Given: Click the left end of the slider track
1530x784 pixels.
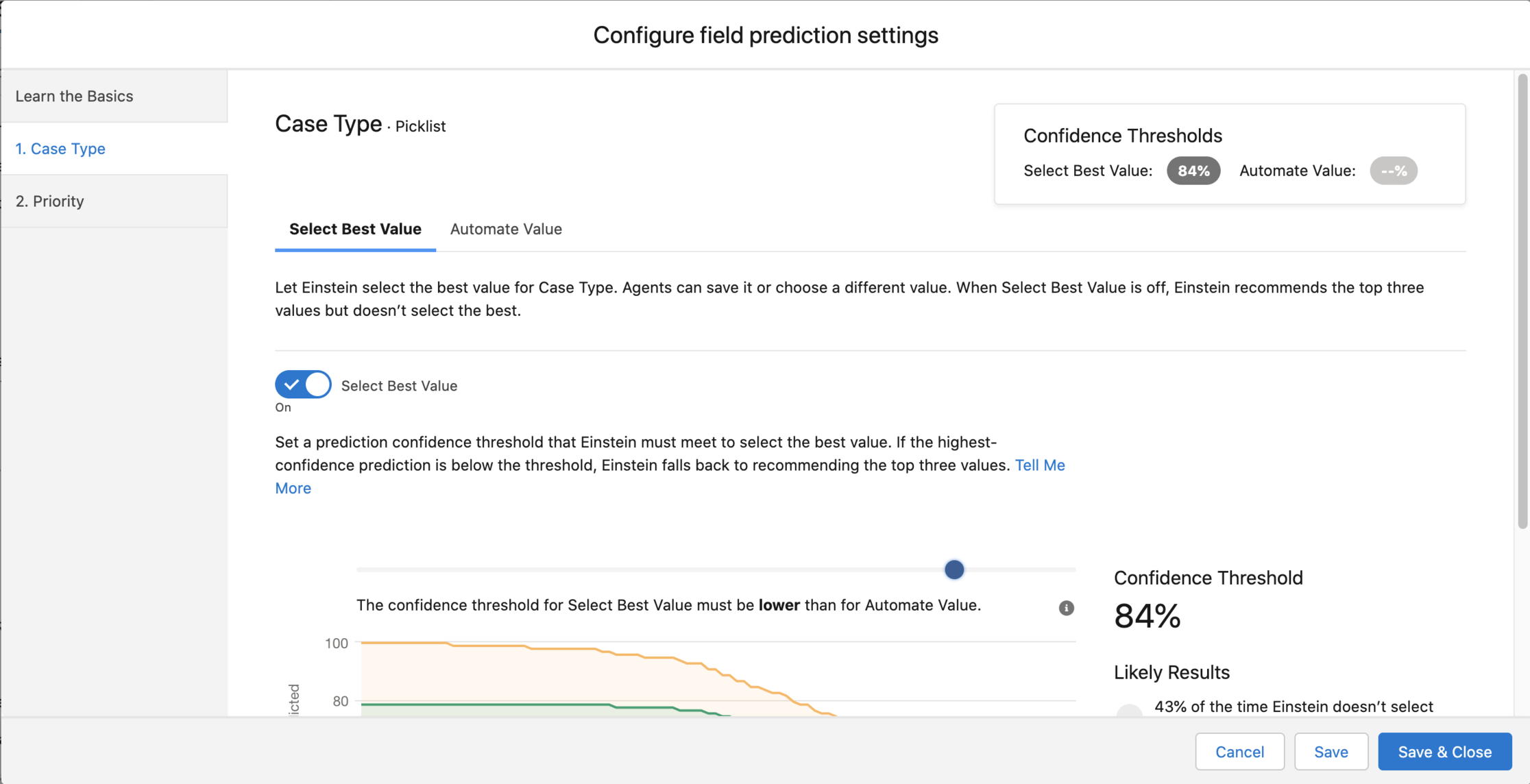Looking at the screenshot, I should point(361,569).
